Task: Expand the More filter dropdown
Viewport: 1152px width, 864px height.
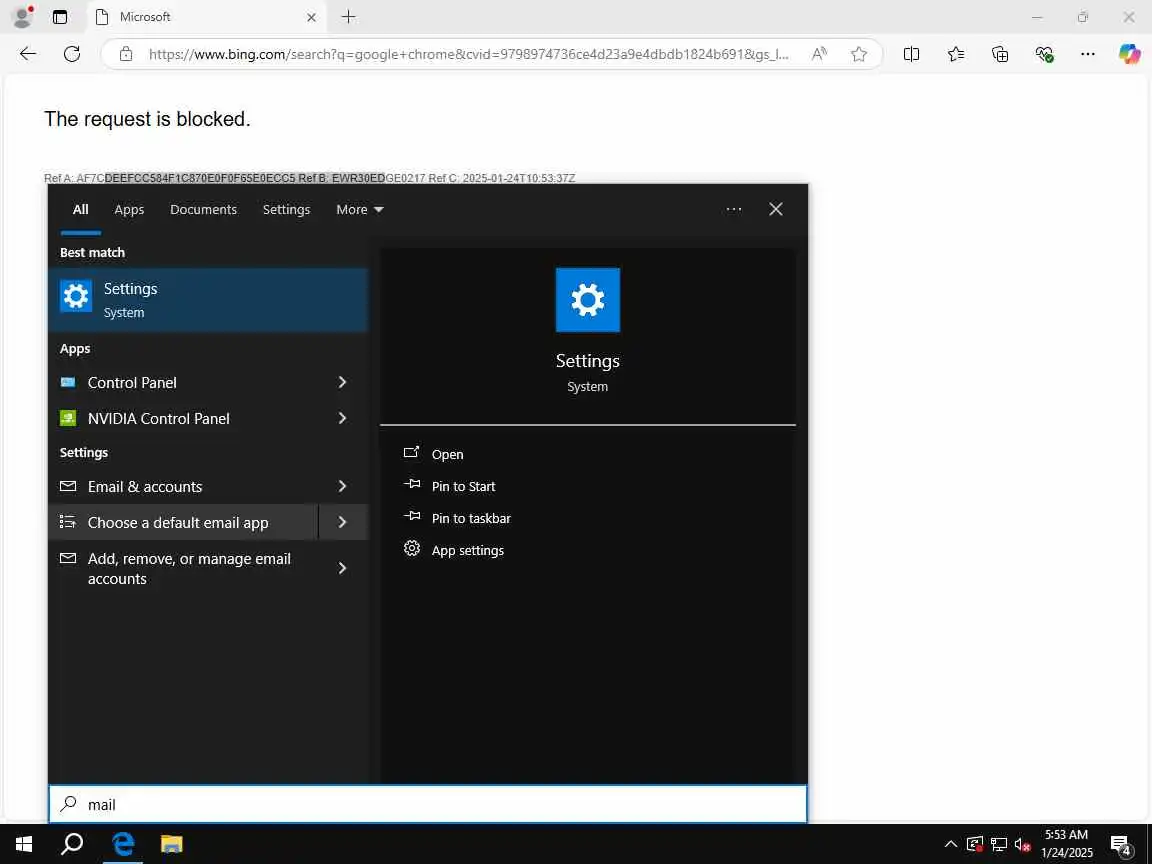Action: 359,209
